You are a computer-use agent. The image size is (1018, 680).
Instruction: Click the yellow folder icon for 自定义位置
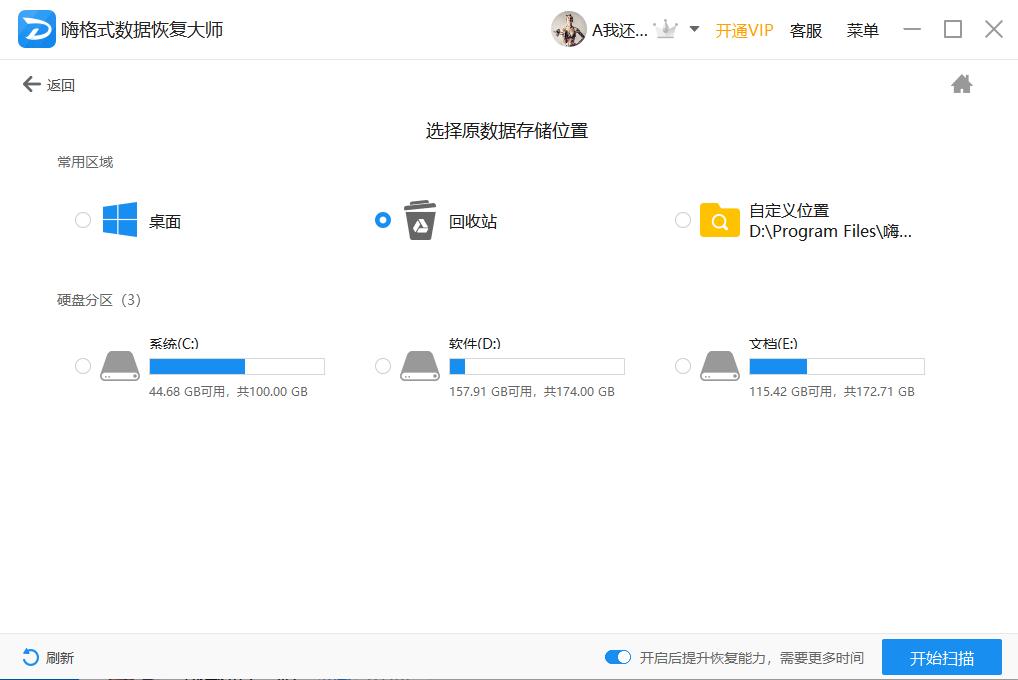pyautogui.click(x=719, y=220)
